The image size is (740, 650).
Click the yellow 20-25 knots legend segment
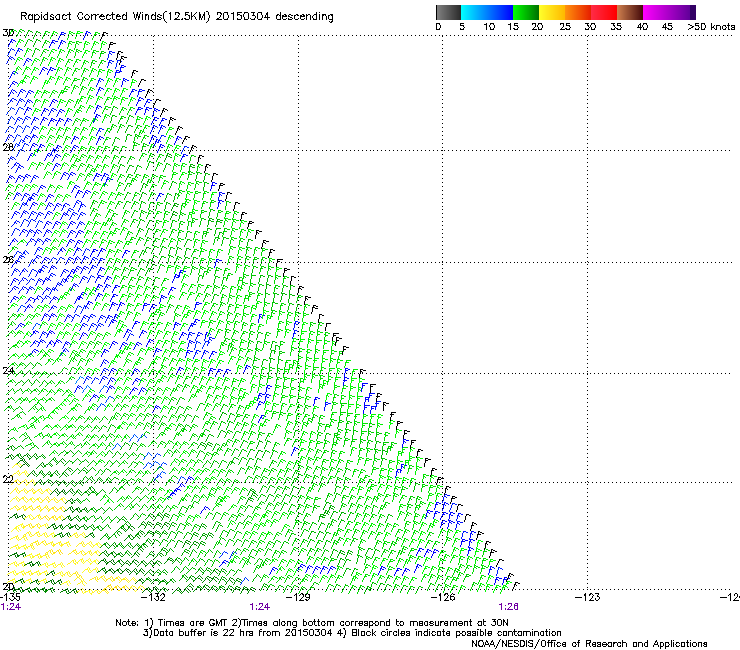(x=552, y=12)
